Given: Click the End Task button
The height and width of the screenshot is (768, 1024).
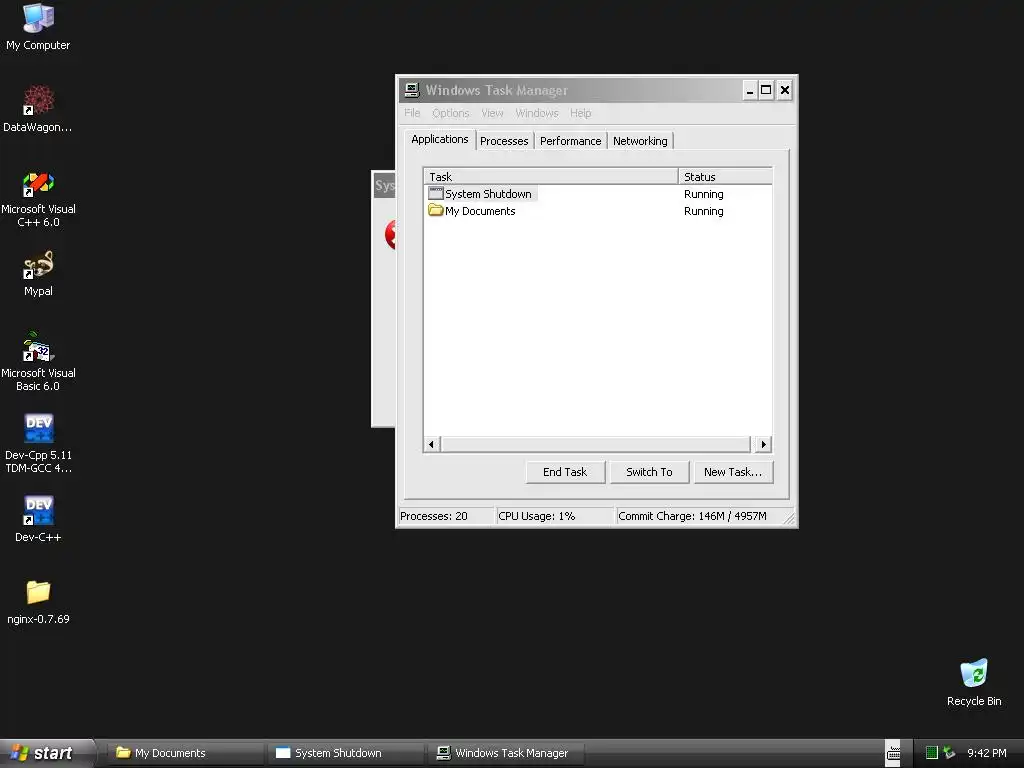Looking at the screenshot, I should point(565,472).
